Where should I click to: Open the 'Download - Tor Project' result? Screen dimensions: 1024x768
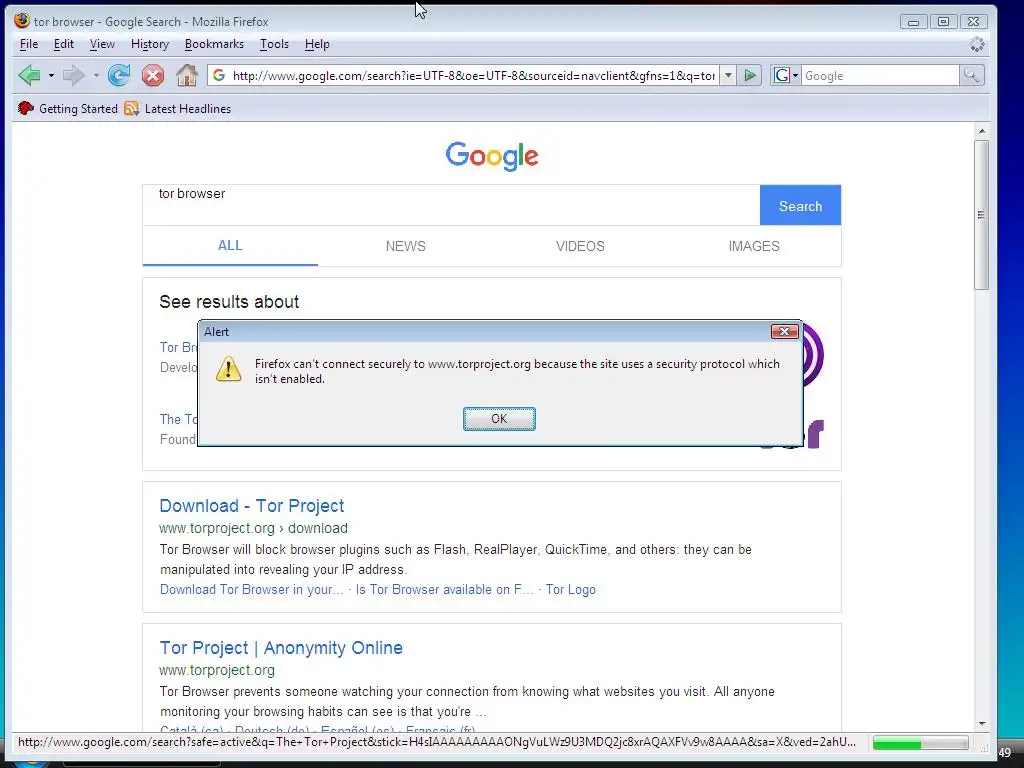251,505
